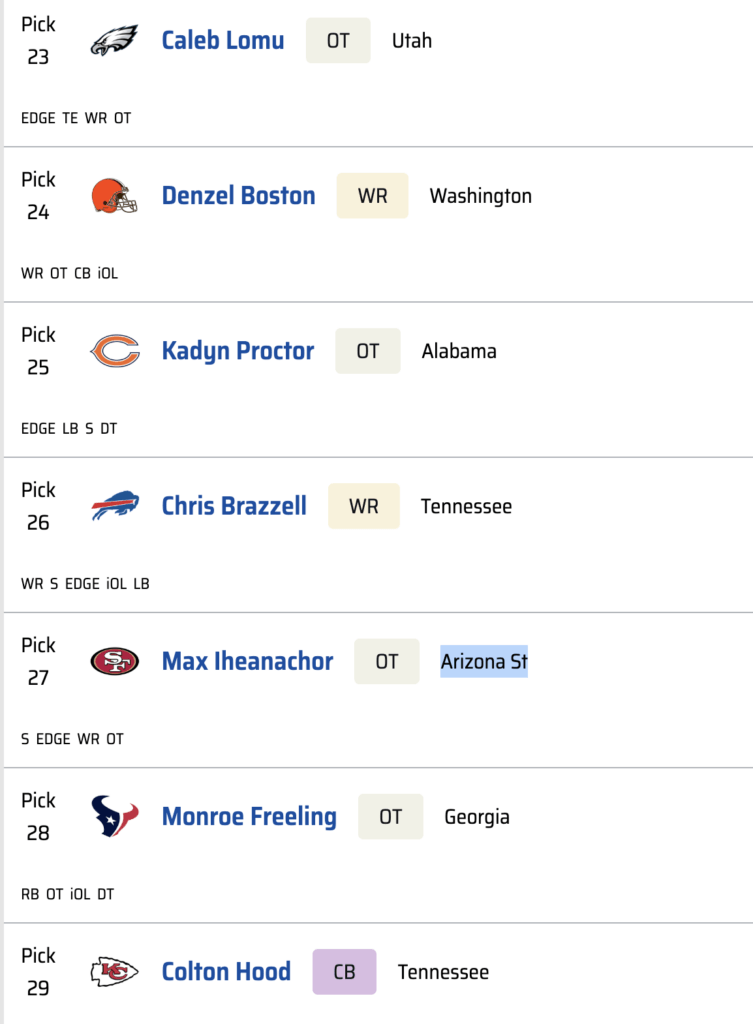The image size is (753, 1024).
Task: Open Kadyn Proctor player page
Action: point(238,351)
